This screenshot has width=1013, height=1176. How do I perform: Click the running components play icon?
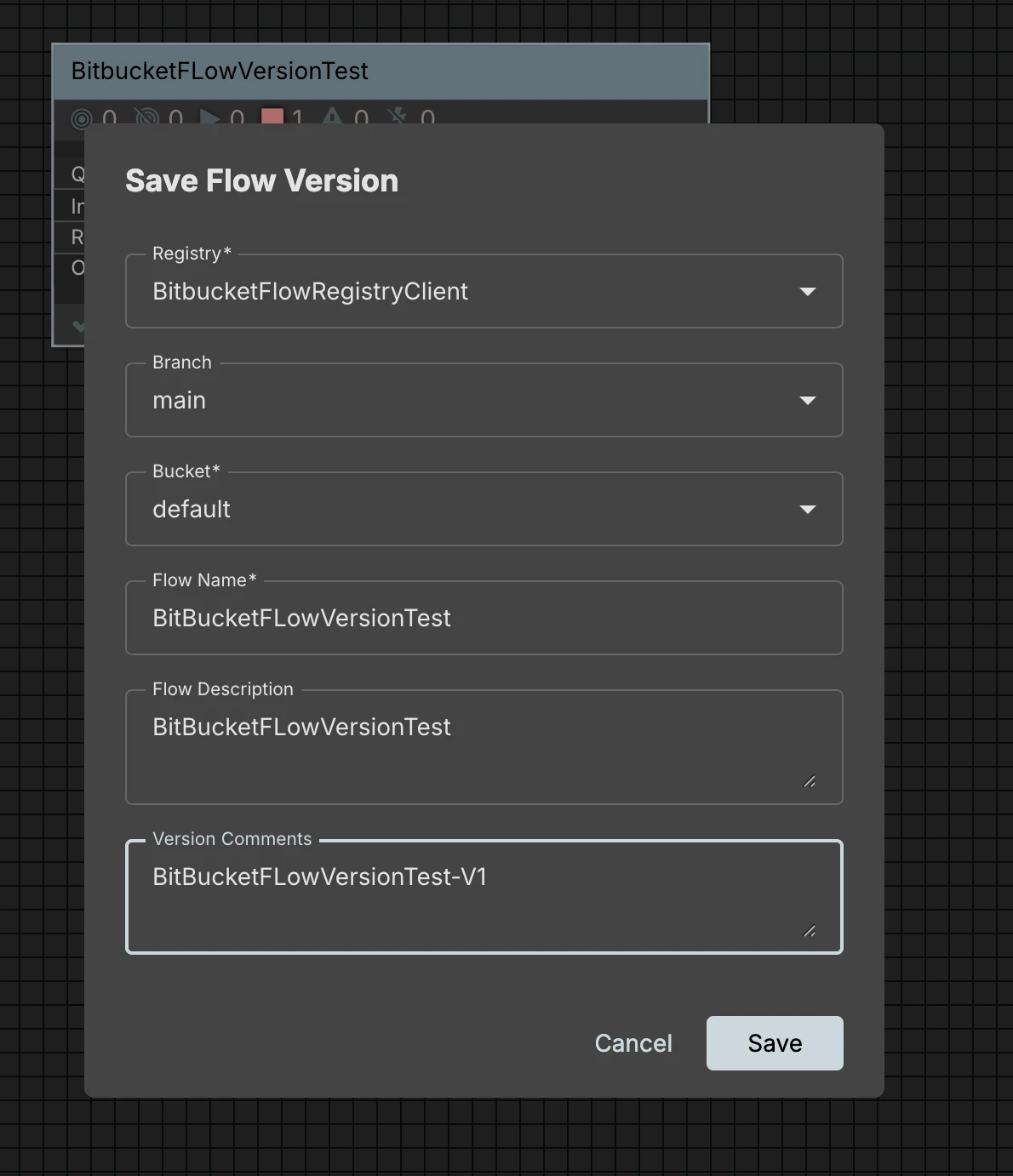pyautogui.click(x=209, y=116)
